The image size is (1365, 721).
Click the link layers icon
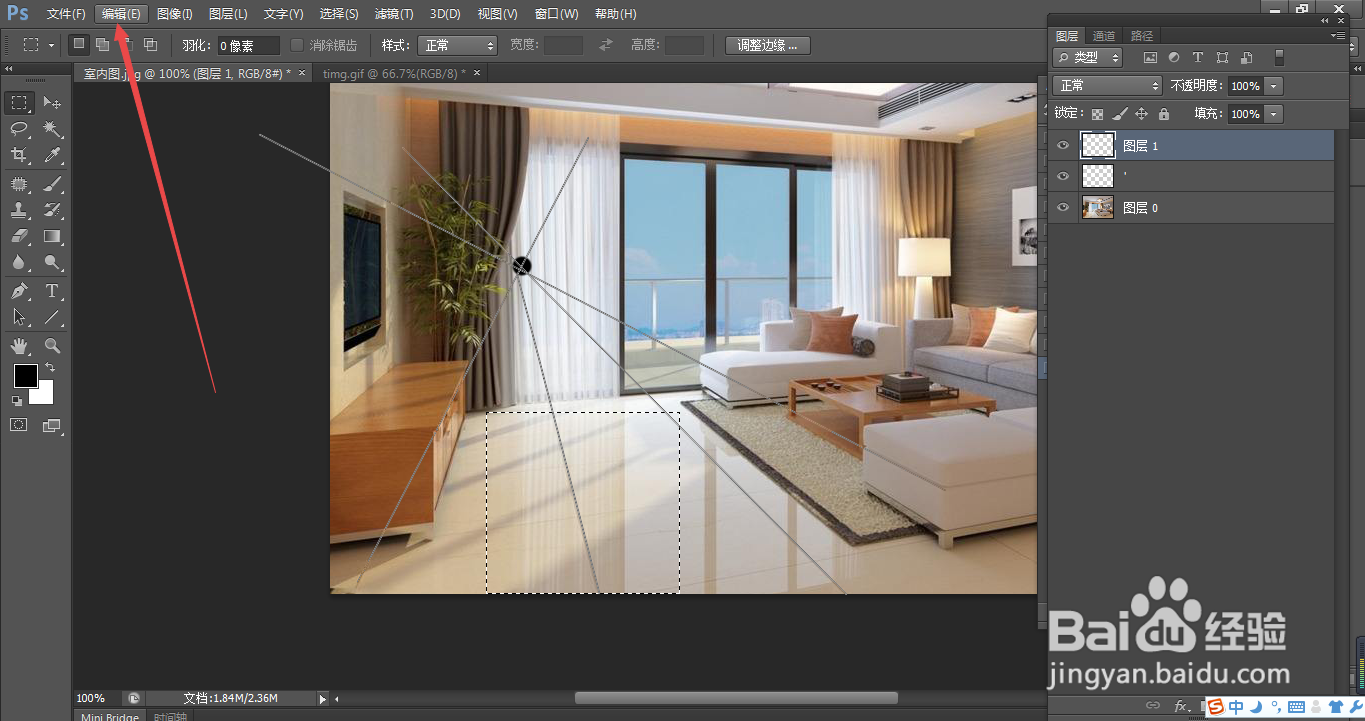tap(1153, 706)
